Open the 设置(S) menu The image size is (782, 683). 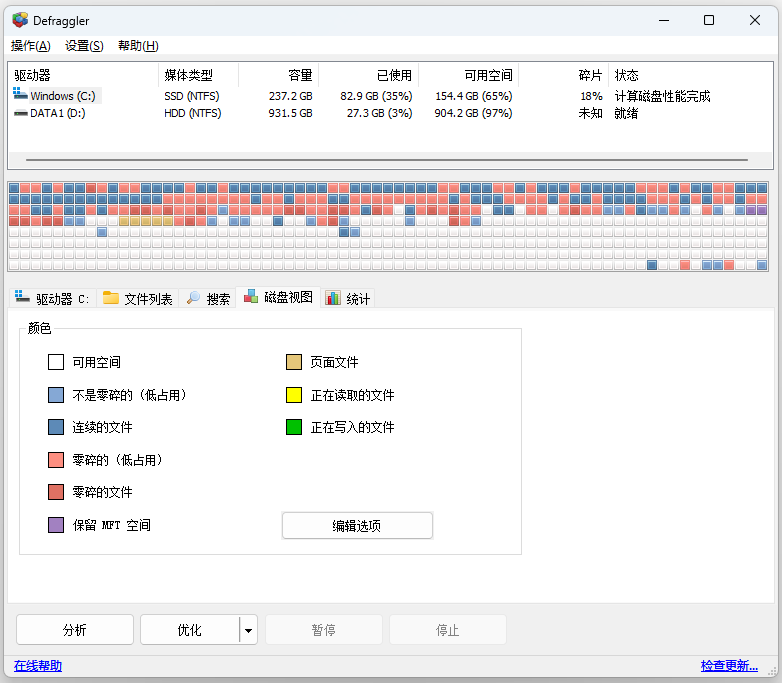[84, 46]
